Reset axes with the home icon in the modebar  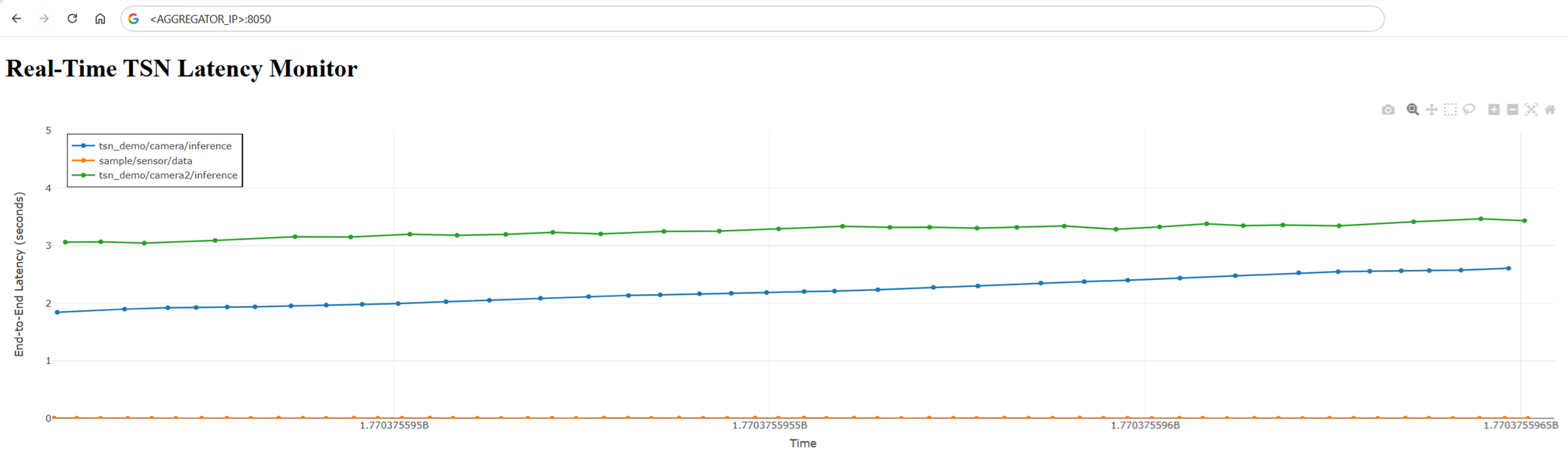(x=1549, y=110)
